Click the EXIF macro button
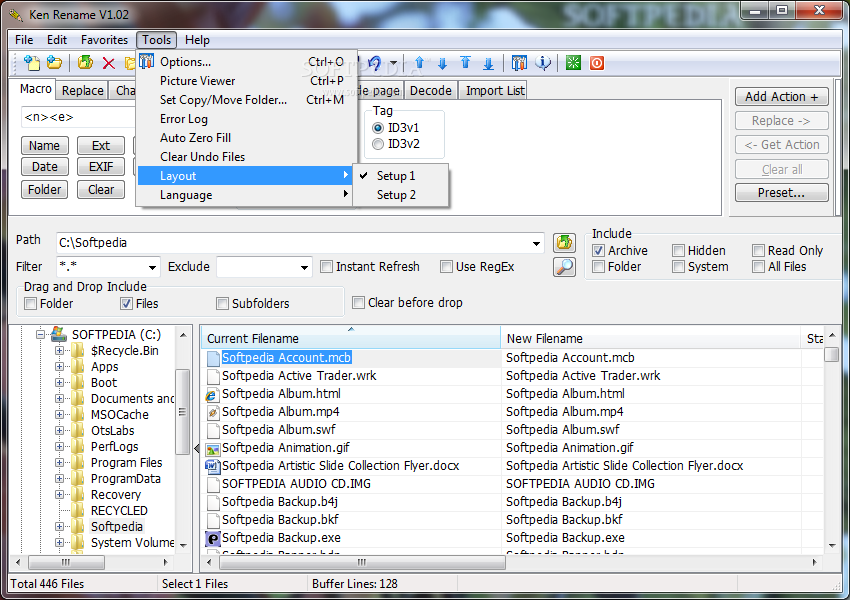The image size is (850, 600). [101, 167]
